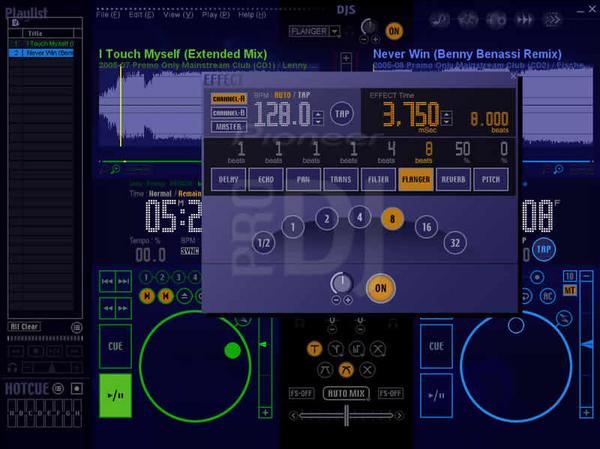The width and height of the screenshot is (600, 449).
Task: Click the CUE button on green deck
Action: coord(115,346)
